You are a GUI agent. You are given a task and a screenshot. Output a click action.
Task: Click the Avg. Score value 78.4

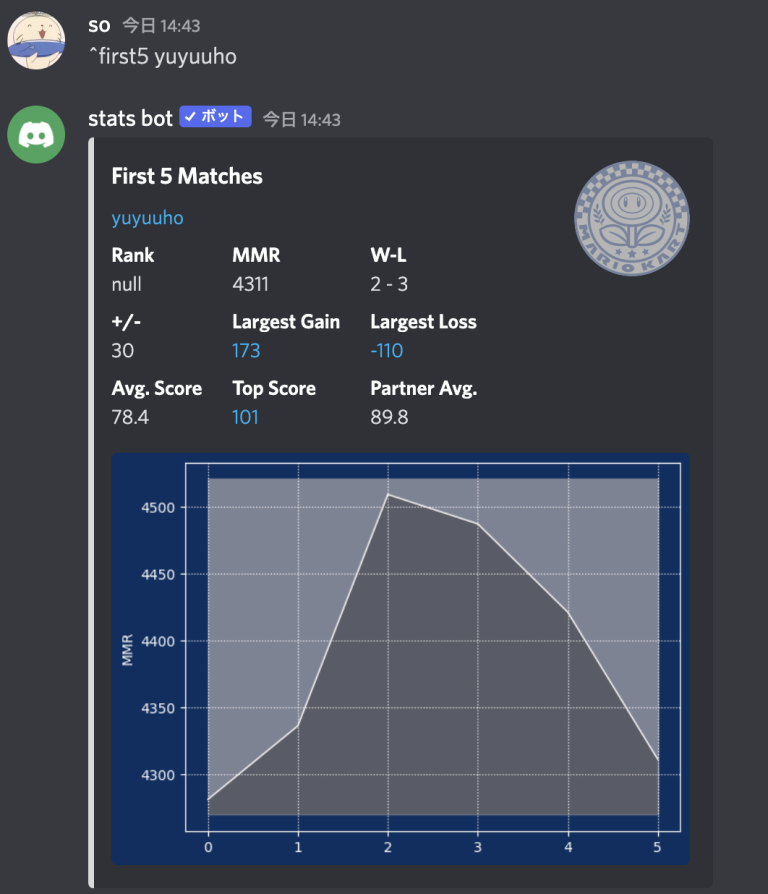[x=130, y=417]
